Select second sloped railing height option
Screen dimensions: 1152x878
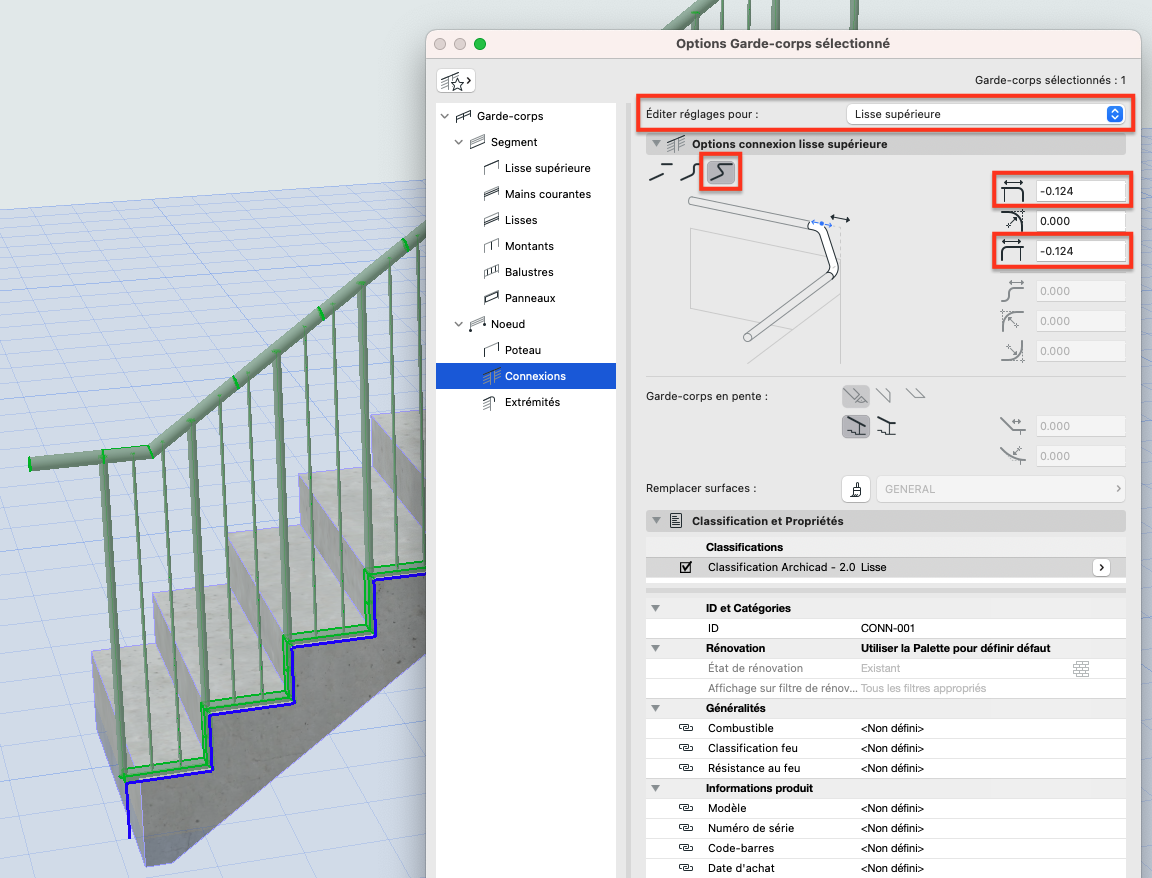pos(887,426)
